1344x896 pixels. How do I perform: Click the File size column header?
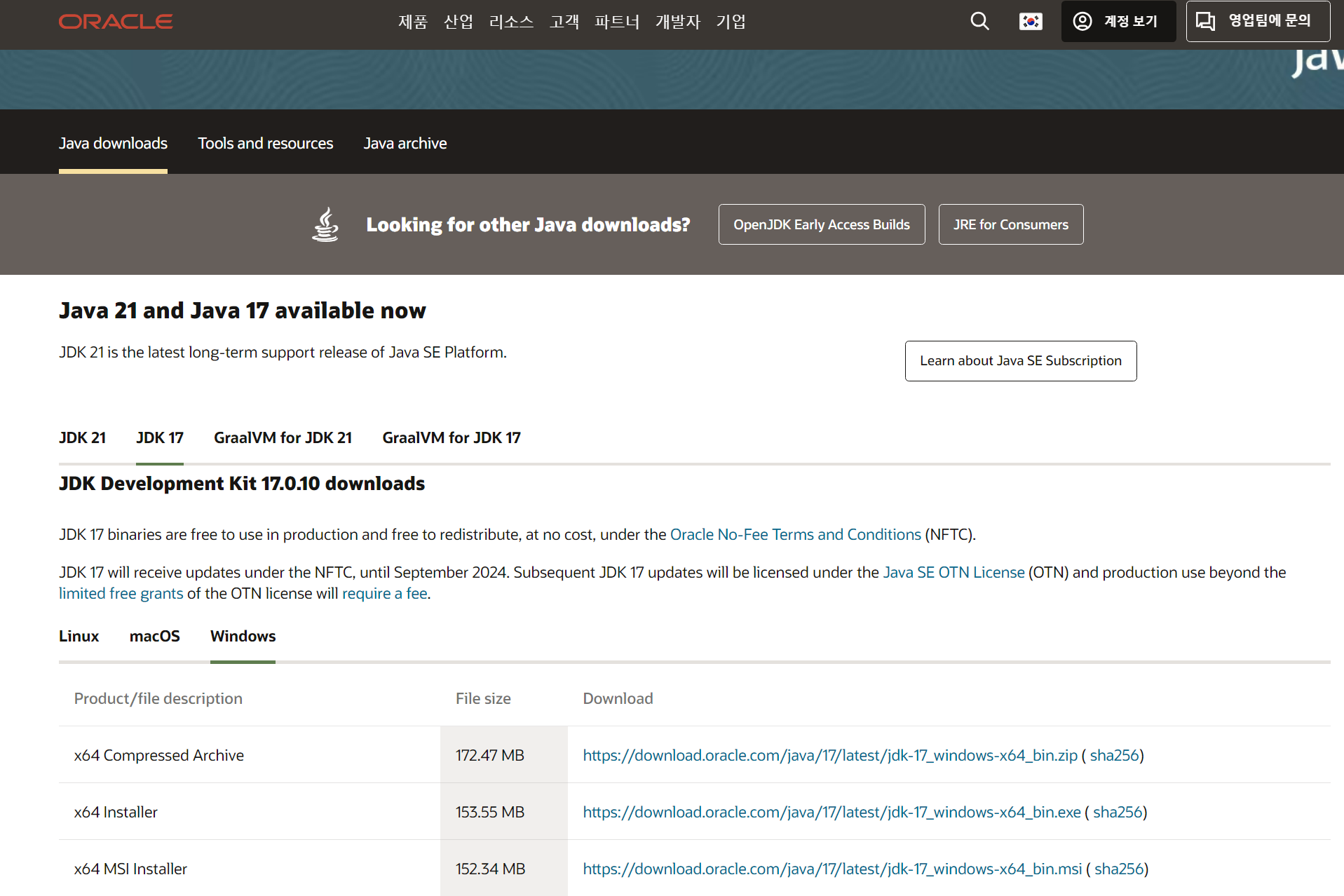pyautogui.click(x=483, y=698)
